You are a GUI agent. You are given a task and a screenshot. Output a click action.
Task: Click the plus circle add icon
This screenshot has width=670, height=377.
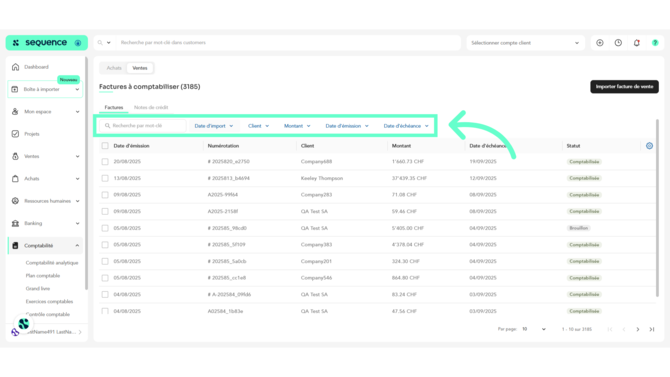600,43
